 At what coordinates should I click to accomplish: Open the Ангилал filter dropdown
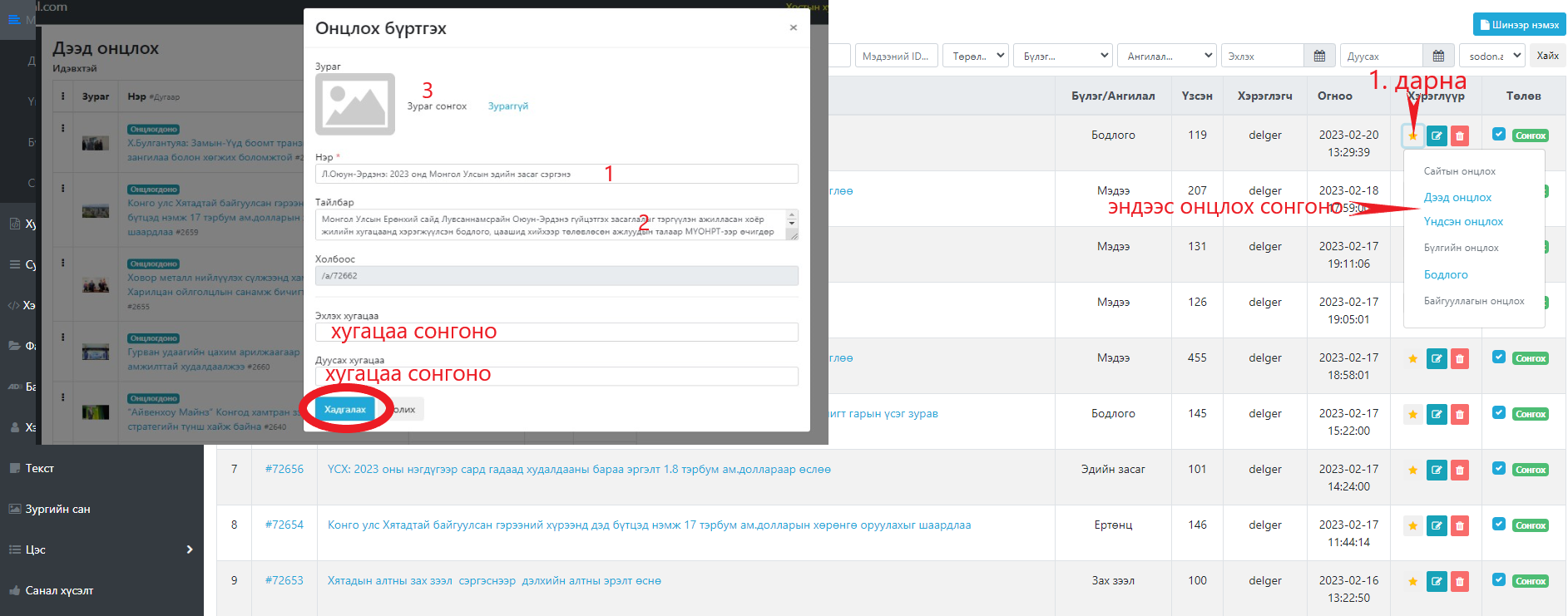point(1166,56)
